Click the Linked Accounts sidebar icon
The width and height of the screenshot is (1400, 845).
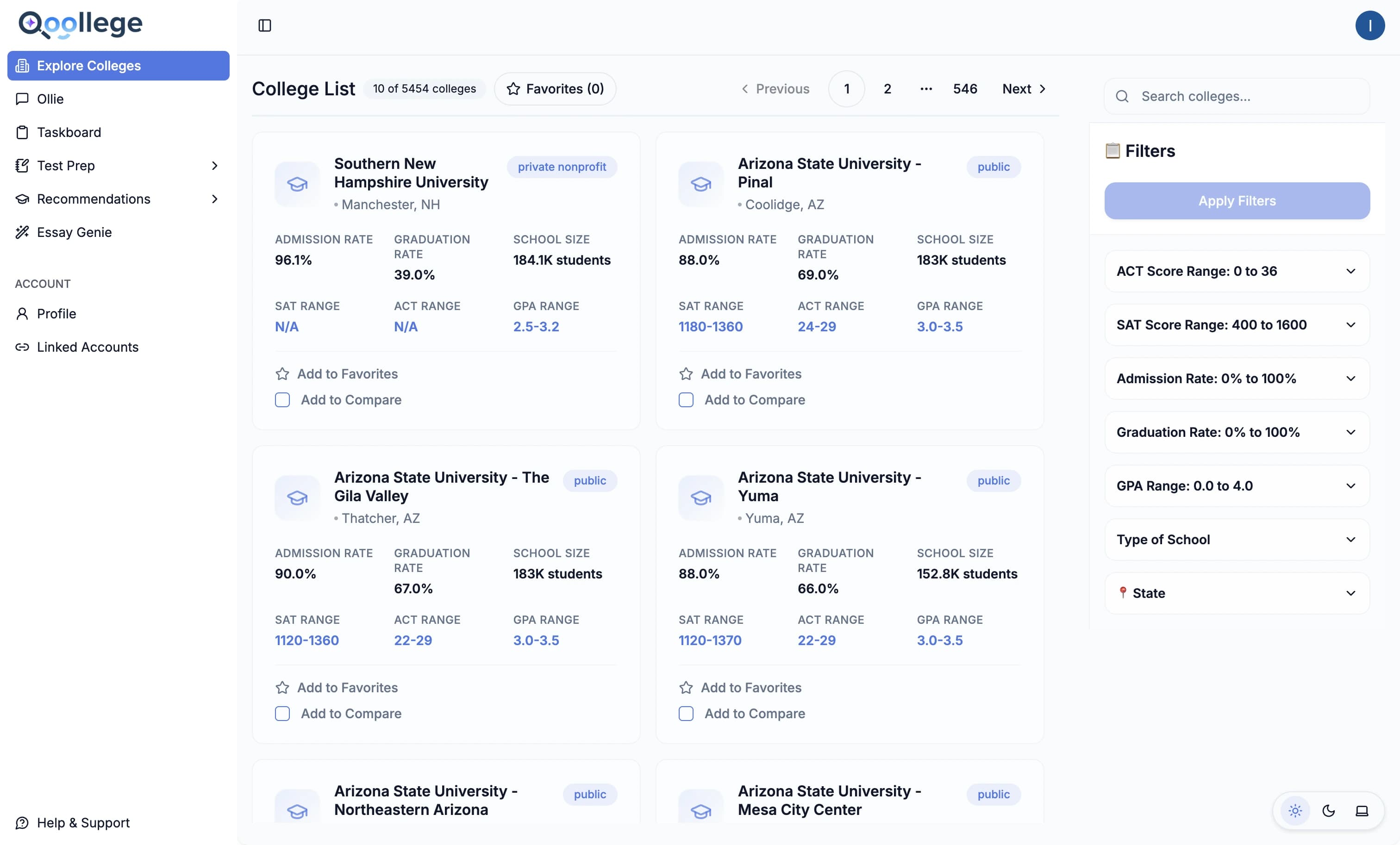[22, 347]
